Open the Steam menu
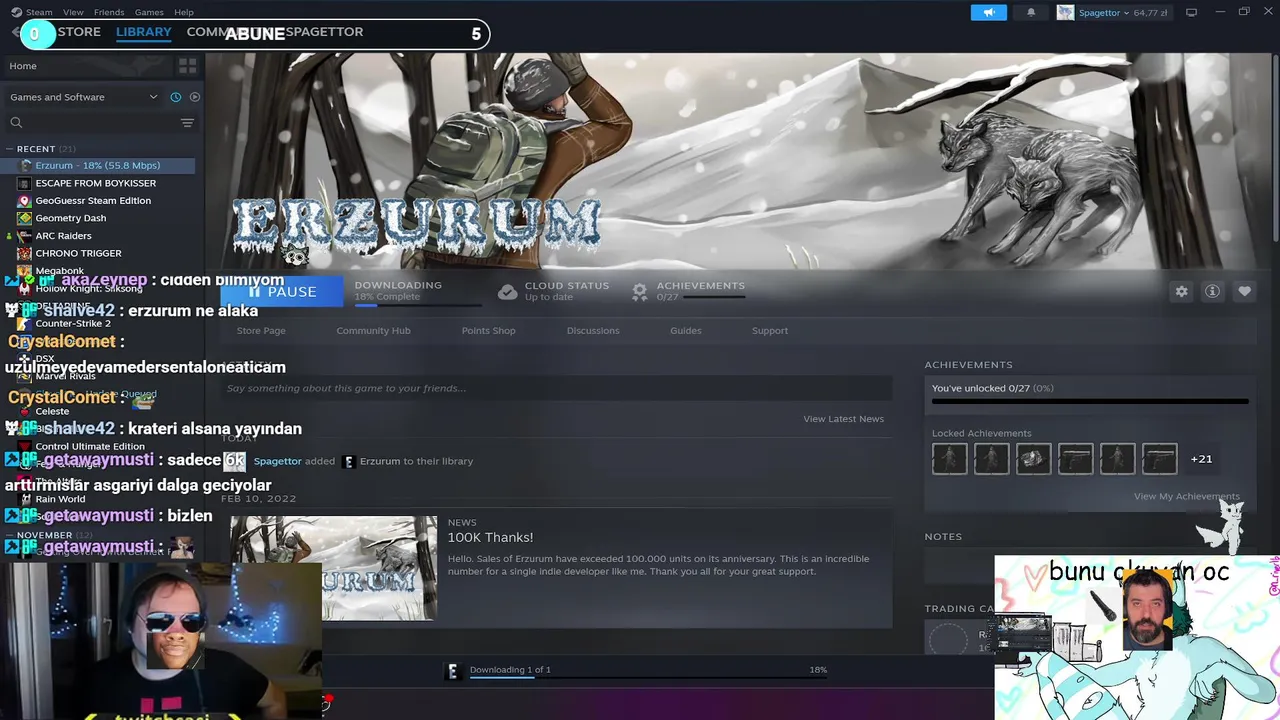Image resolution: width=1280 pixels, height=720 pixels. [x=39, y=12]
